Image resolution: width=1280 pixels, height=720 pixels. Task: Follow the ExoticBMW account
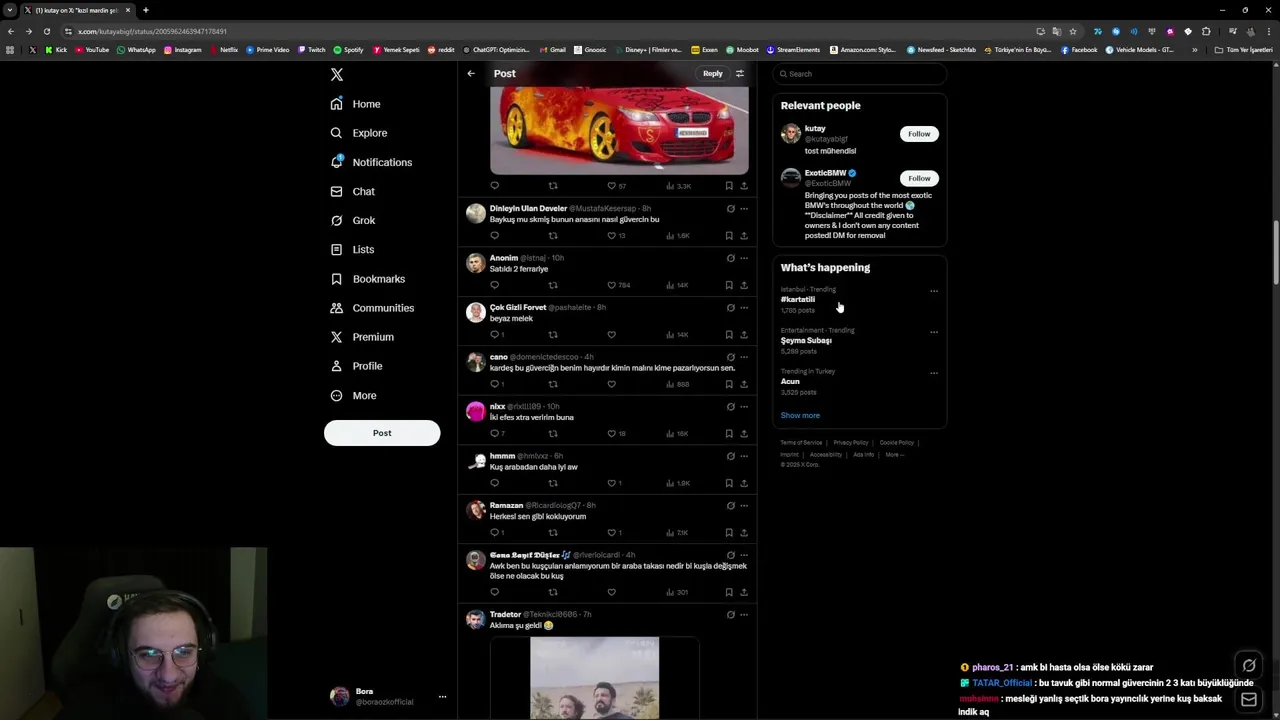(x=919, y=178)
